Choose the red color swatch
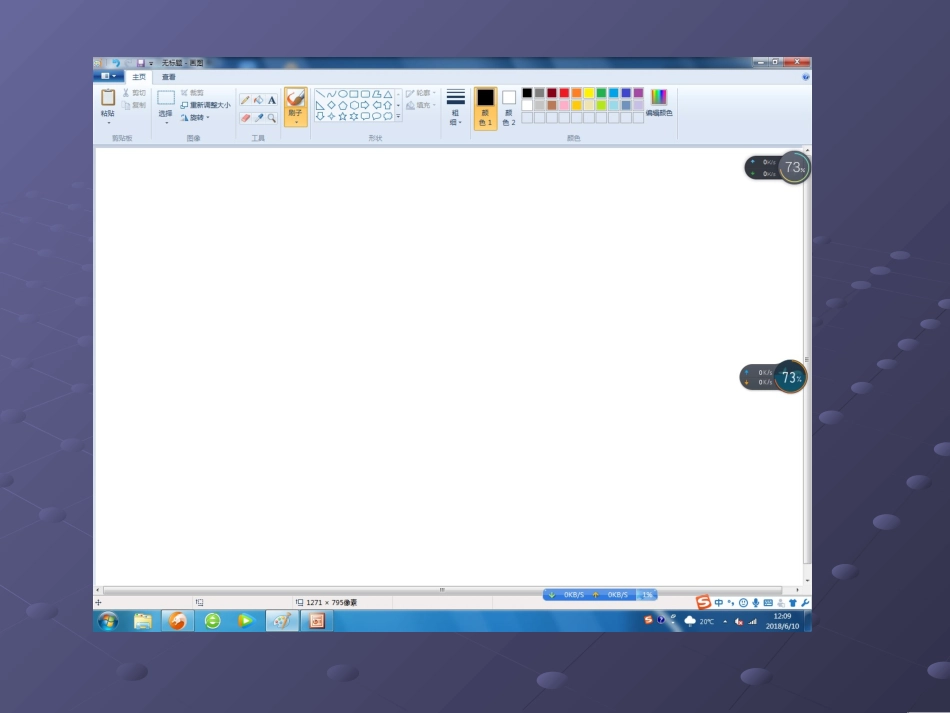950x713 pixels. coord(564,93)
